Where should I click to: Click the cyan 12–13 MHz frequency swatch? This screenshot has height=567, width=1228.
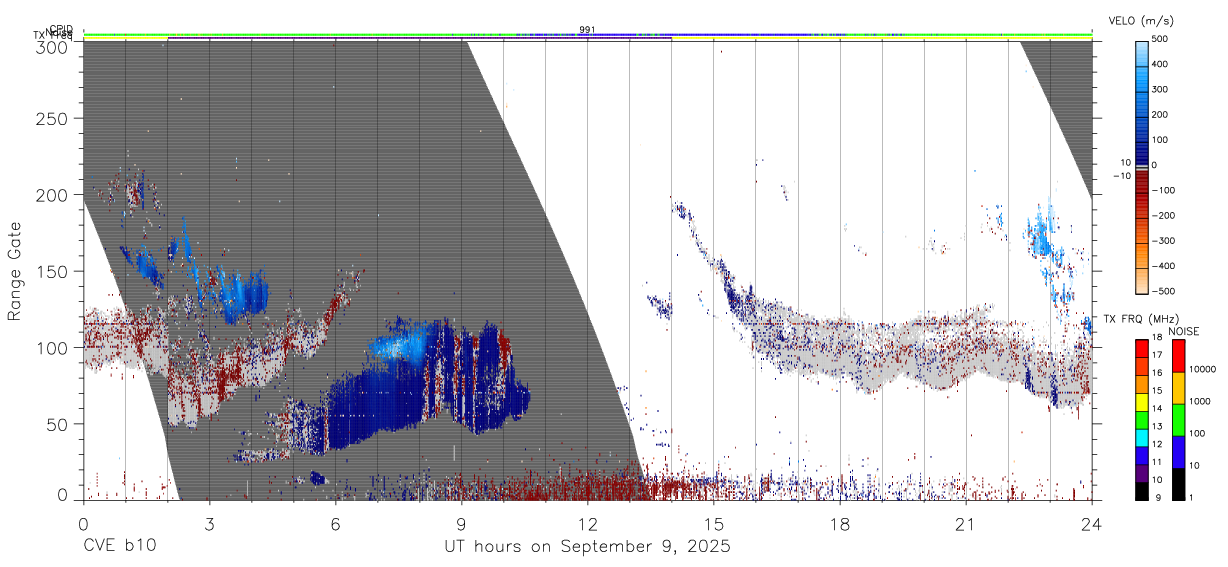tap(1142, 438)
